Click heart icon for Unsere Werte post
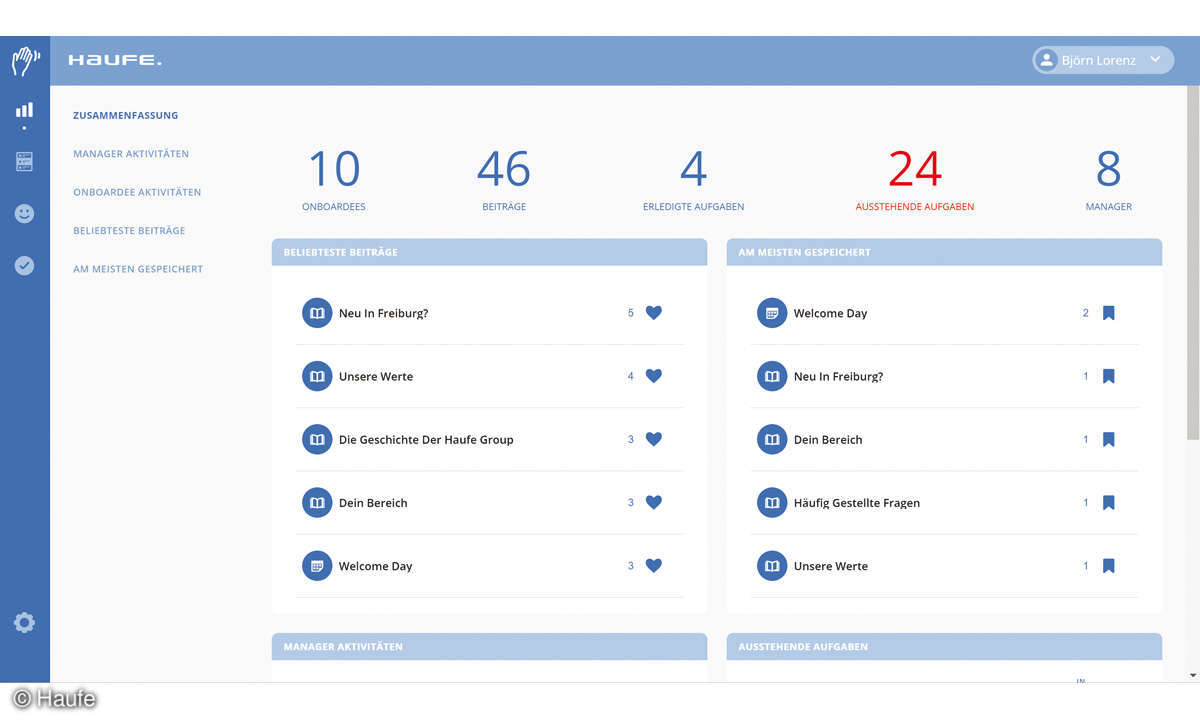 [654, 376]
